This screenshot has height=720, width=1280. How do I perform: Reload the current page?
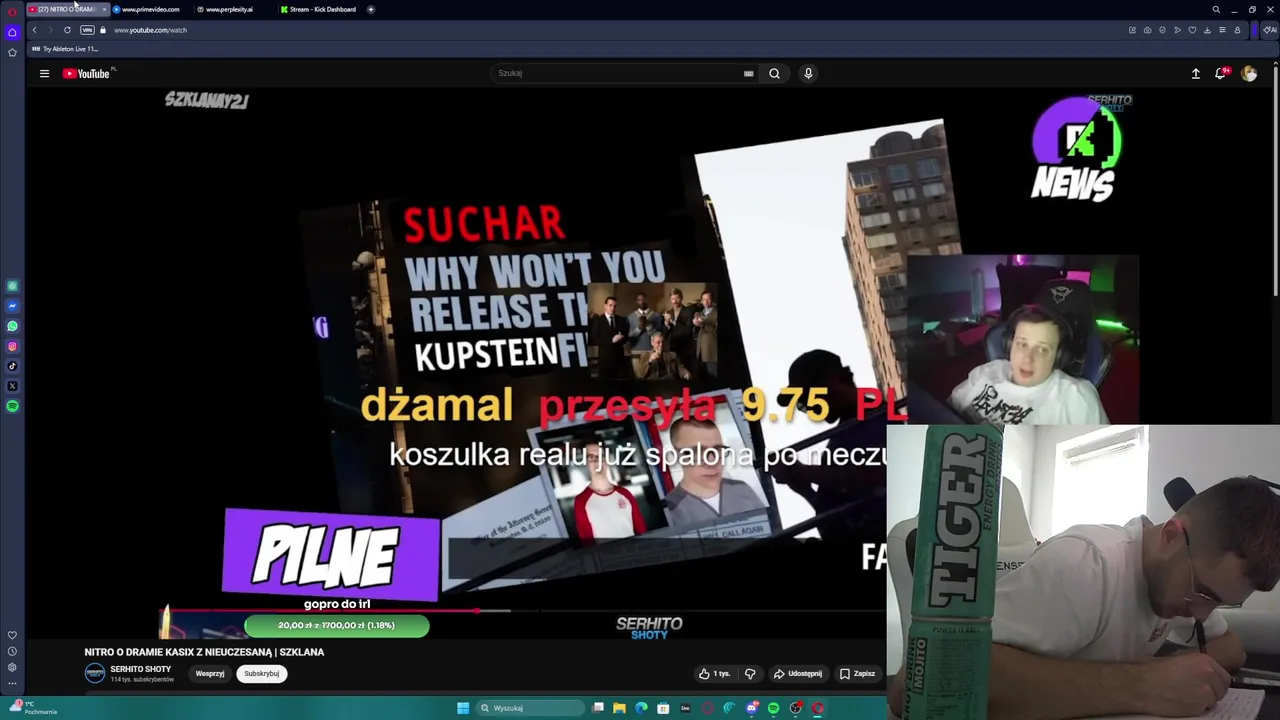tap(67, 30)
